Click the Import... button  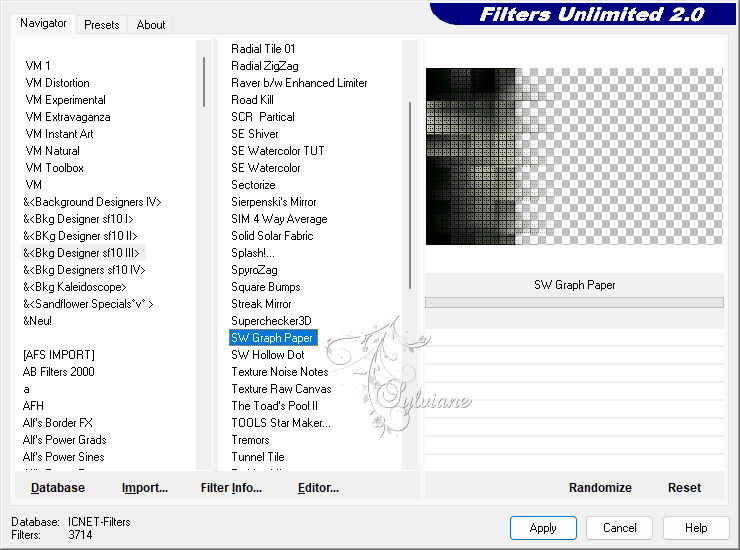pos(144,487)
